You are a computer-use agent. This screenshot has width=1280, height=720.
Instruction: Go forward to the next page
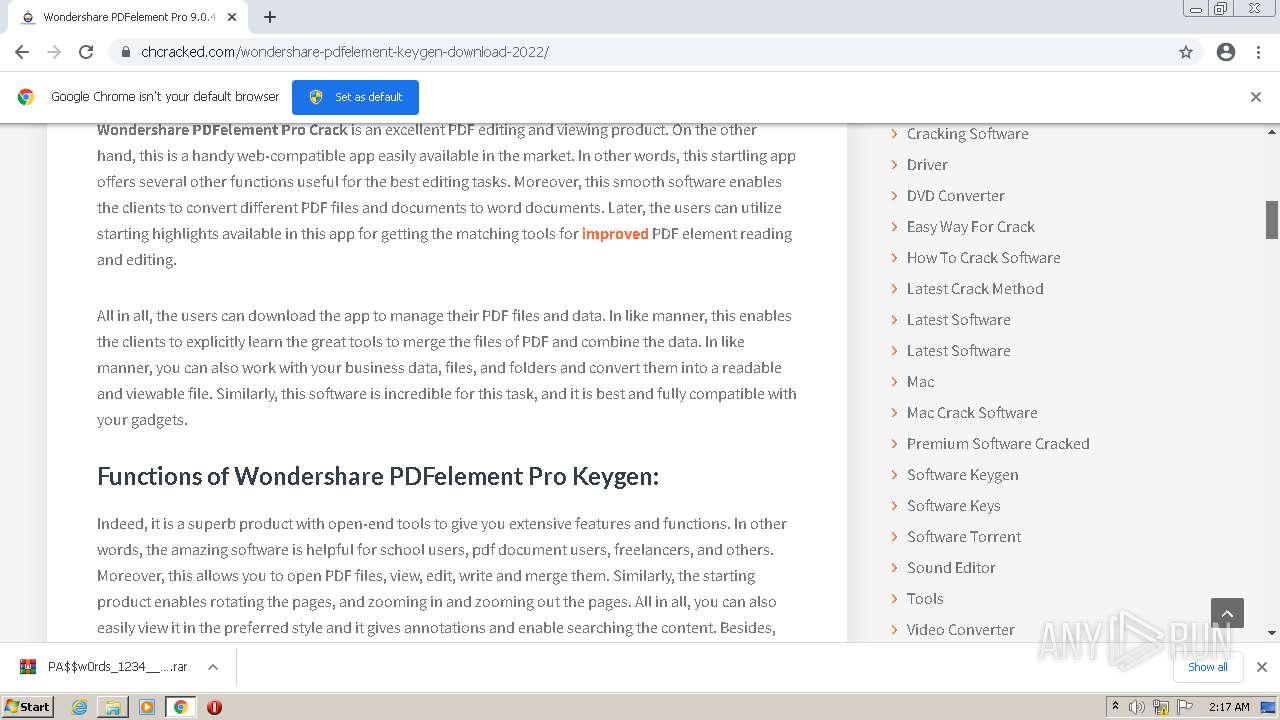[x=54, y=52]
